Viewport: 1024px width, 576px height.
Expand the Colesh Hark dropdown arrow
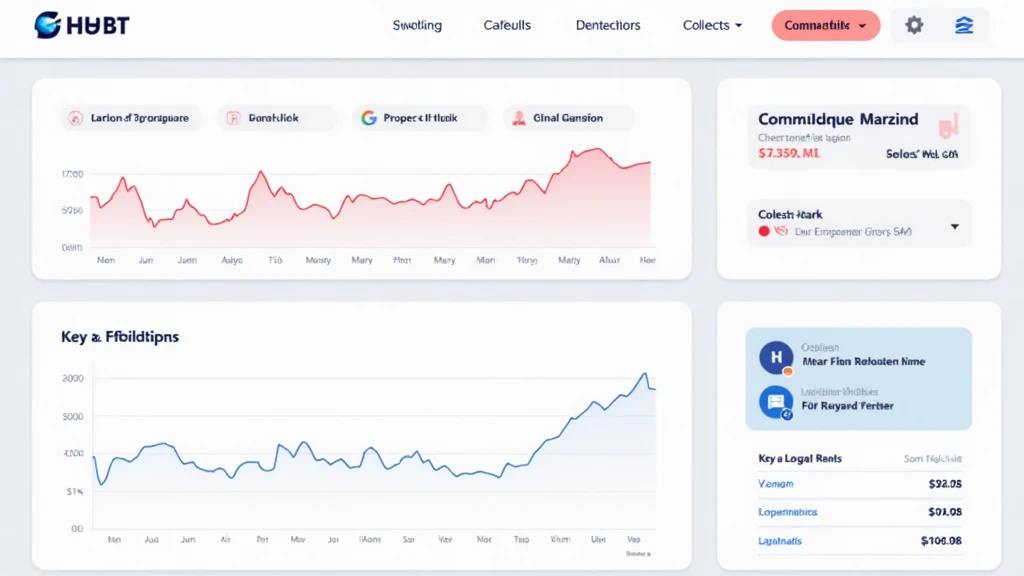tap(954, 227)
